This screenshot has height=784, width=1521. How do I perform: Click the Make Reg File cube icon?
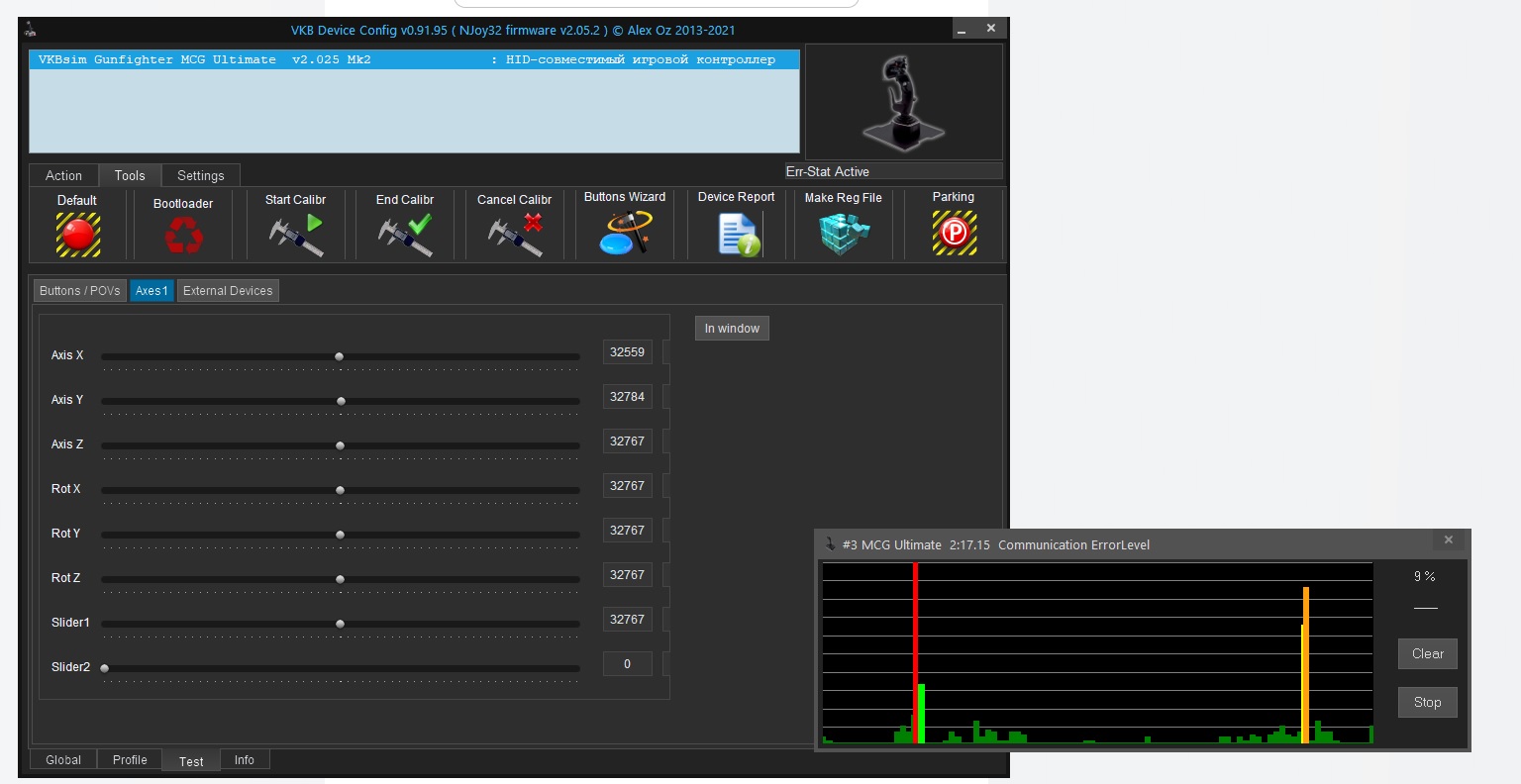(x=844, y=235)
